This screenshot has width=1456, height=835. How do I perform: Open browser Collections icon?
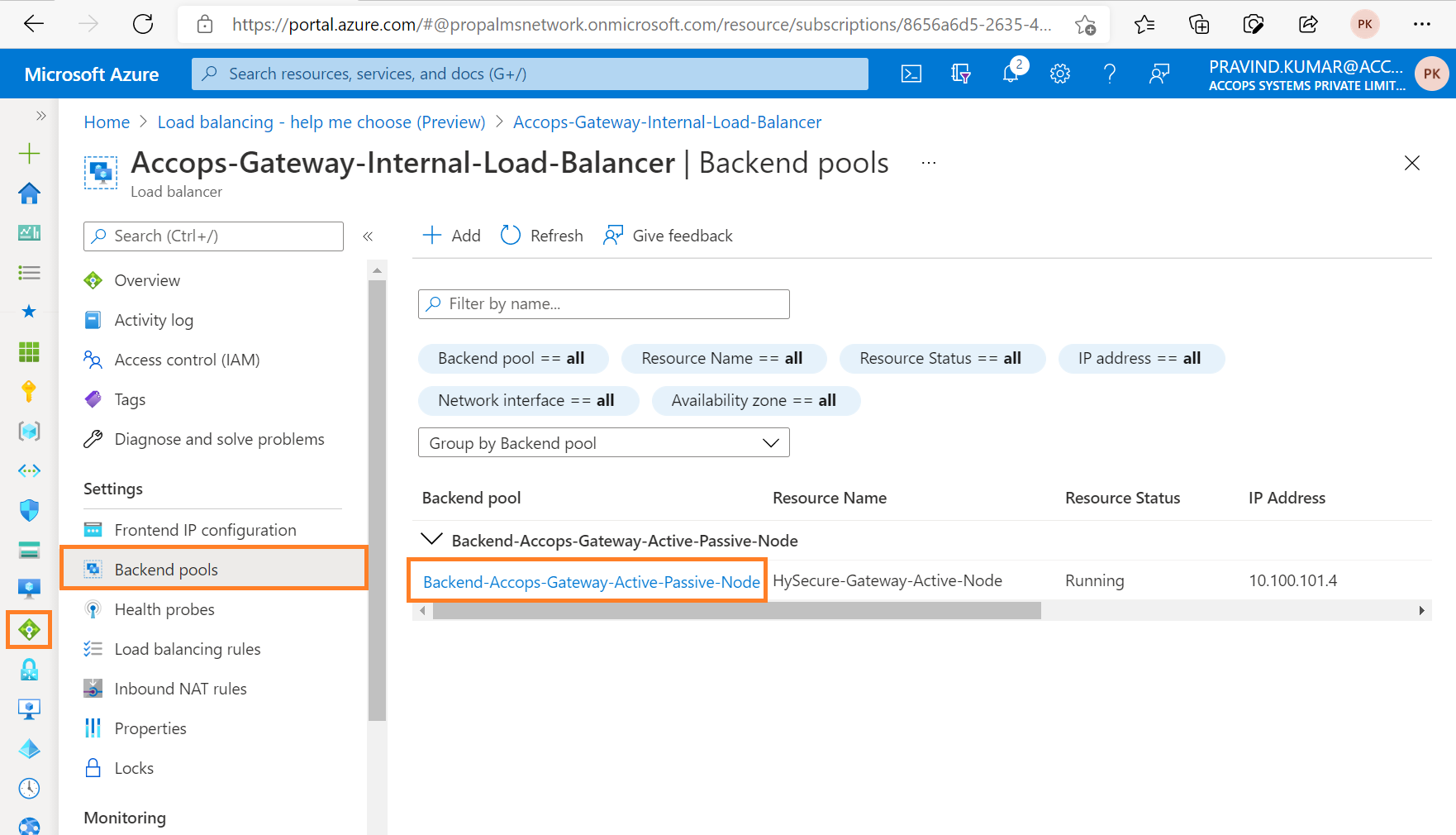[x=1199, y=24]
